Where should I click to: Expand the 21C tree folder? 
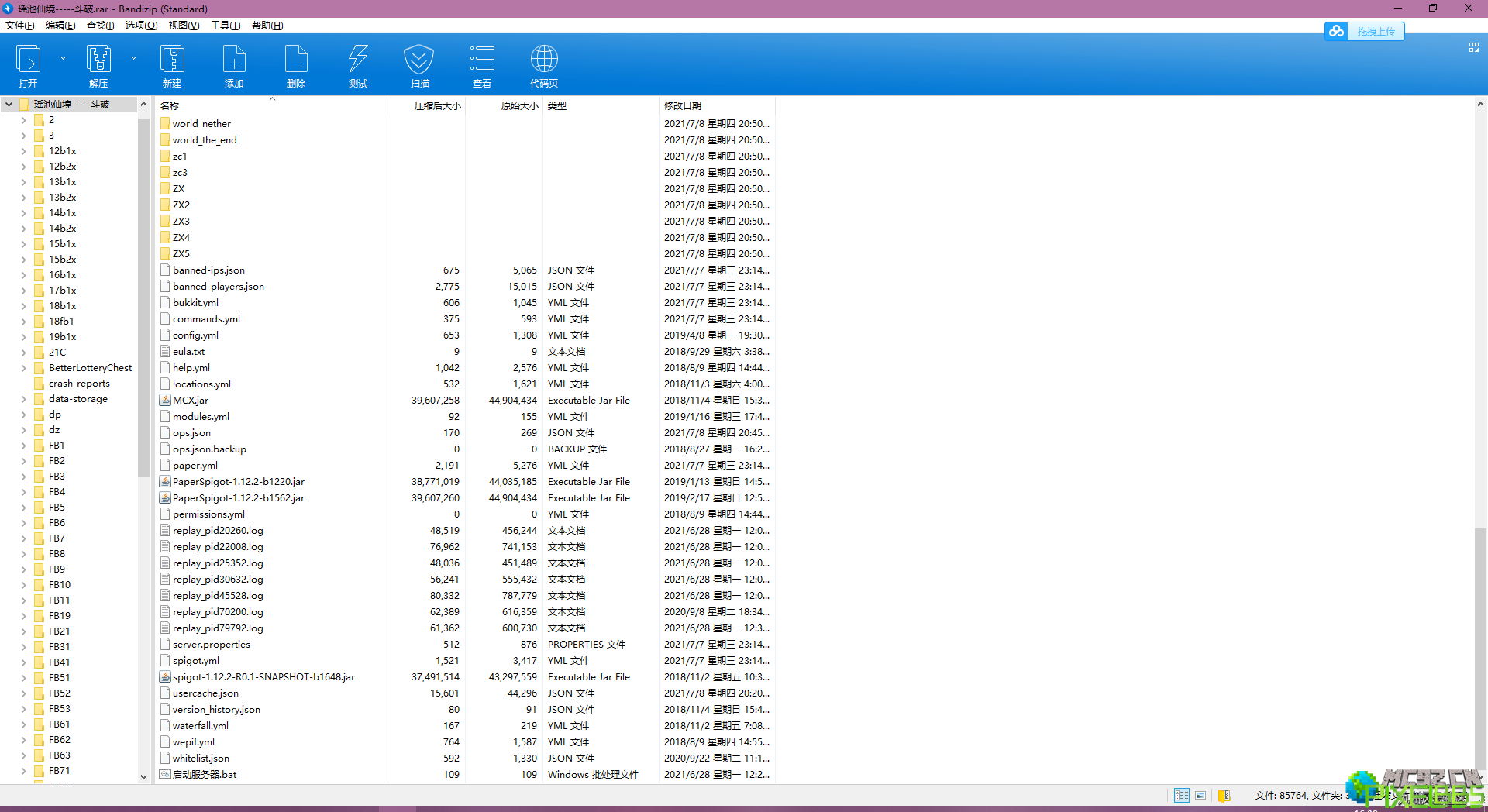click(x=23, y=353)
